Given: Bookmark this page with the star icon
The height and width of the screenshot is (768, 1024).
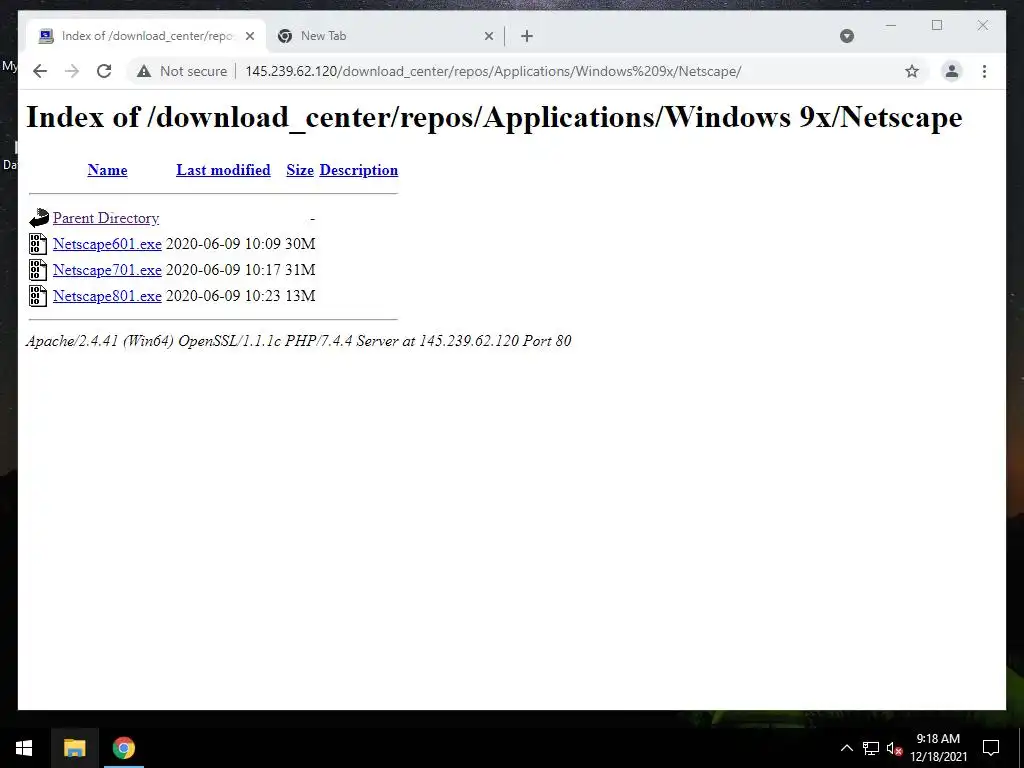Looking at the screenshot, I should tap(912, 71).
